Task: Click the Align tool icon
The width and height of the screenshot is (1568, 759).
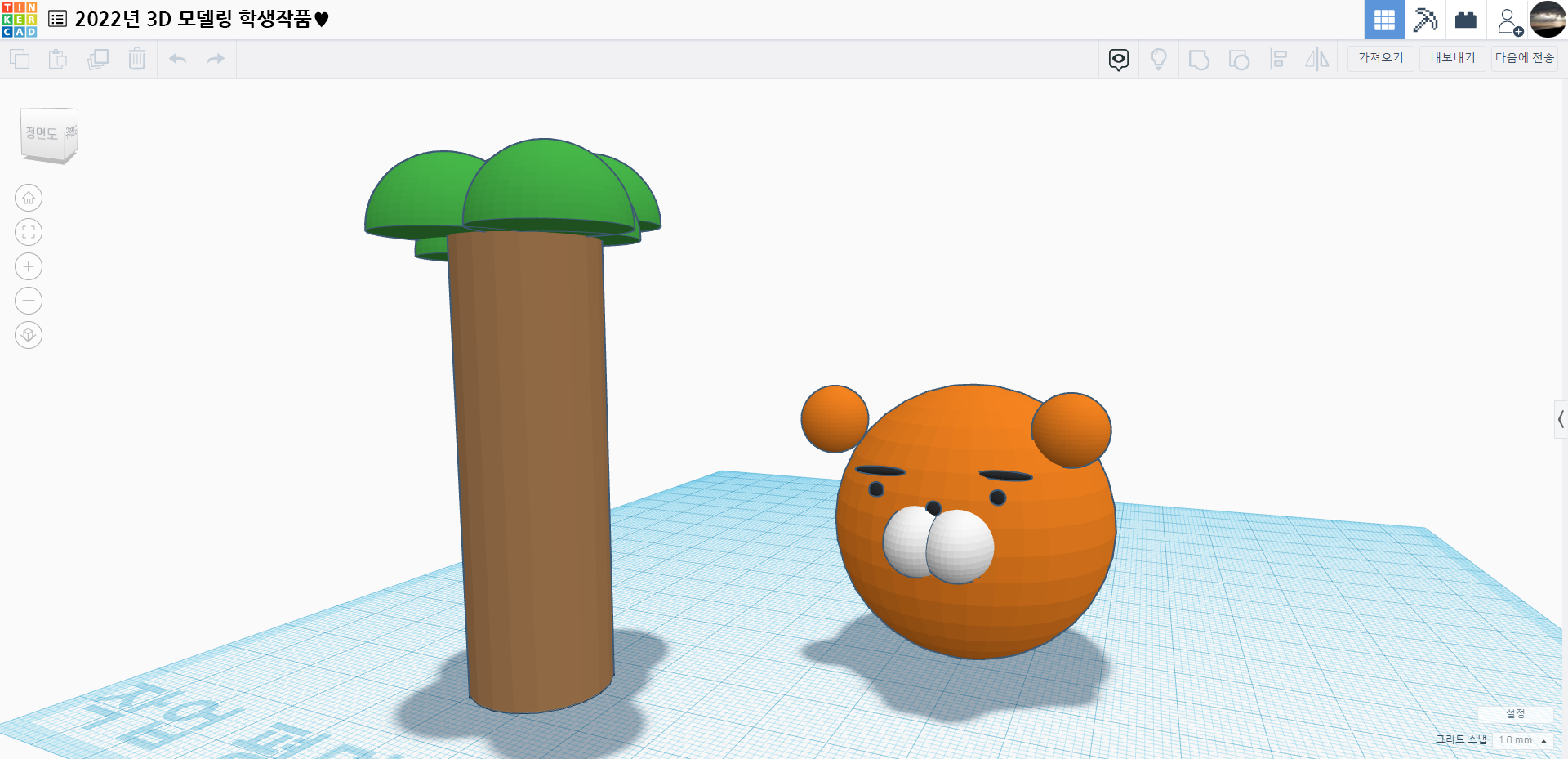Action: pos(1279,59)
